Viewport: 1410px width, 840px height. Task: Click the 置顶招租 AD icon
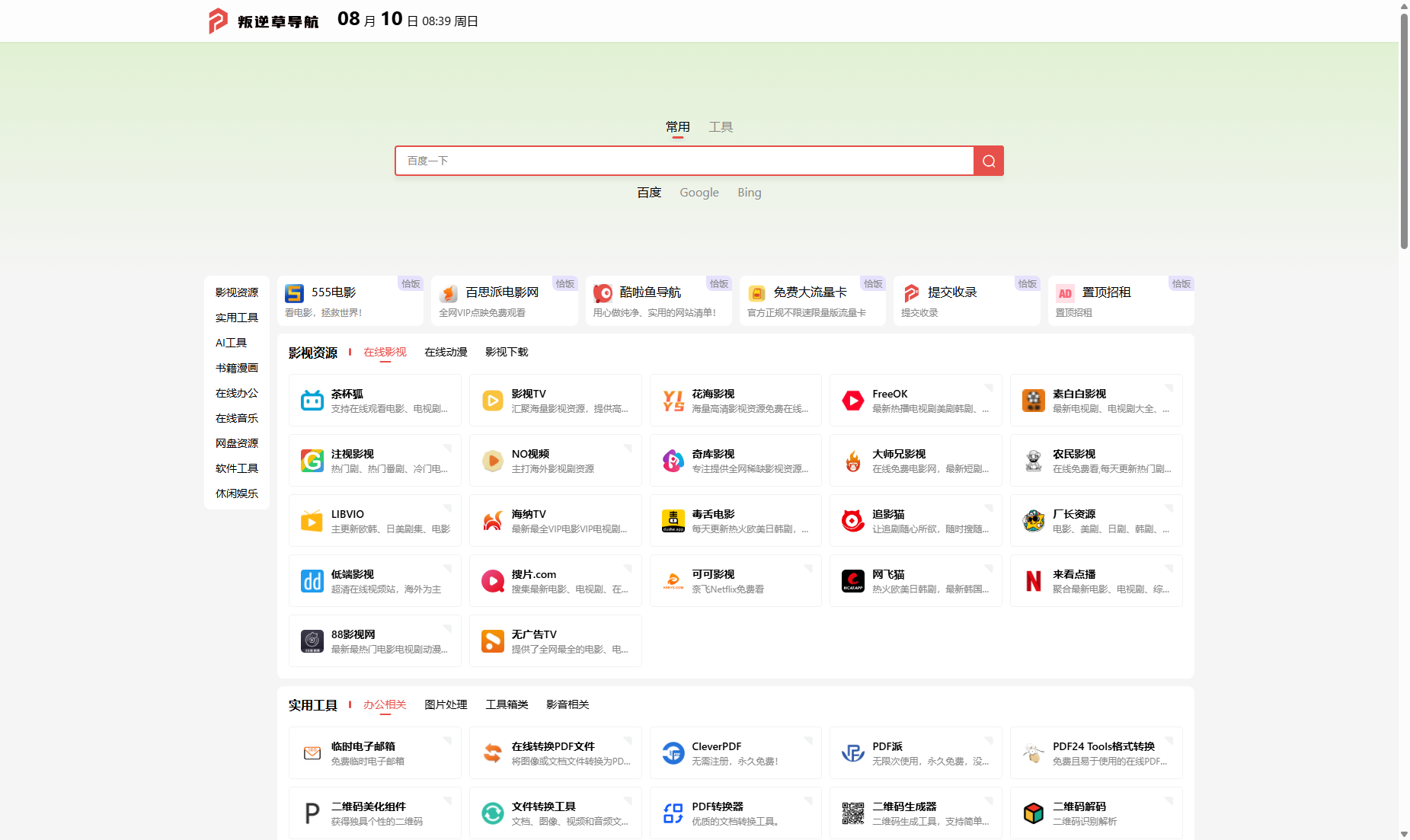(x=1065, y=293)
